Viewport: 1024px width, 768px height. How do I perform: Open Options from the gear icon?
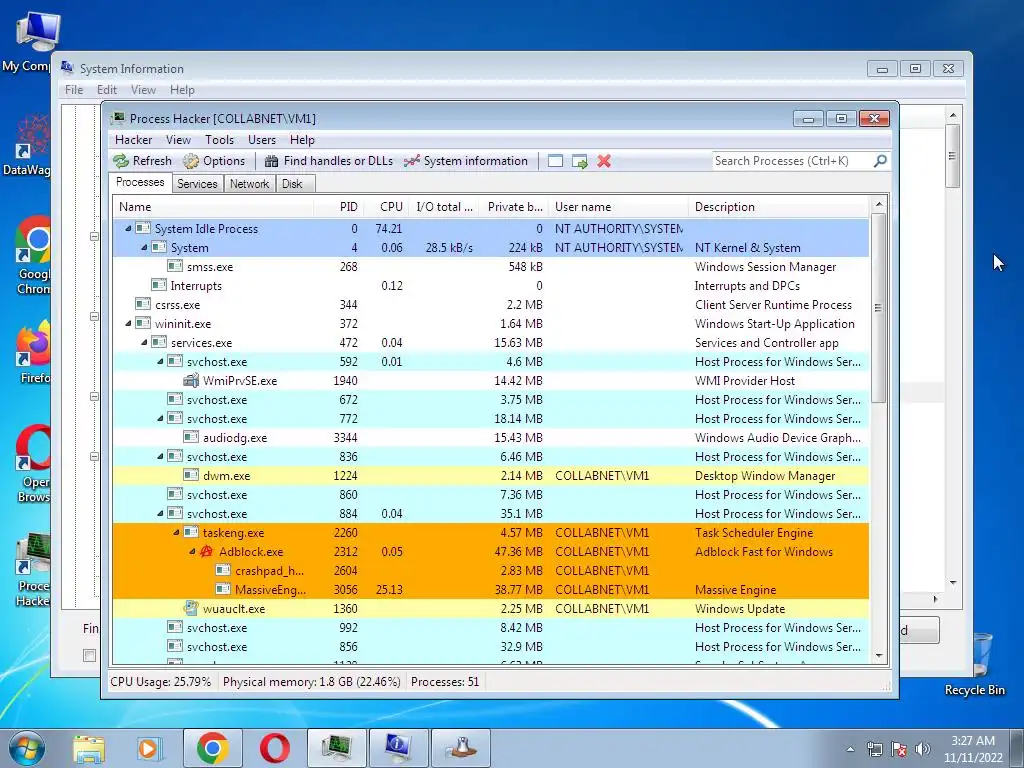(x=191, y=161)
